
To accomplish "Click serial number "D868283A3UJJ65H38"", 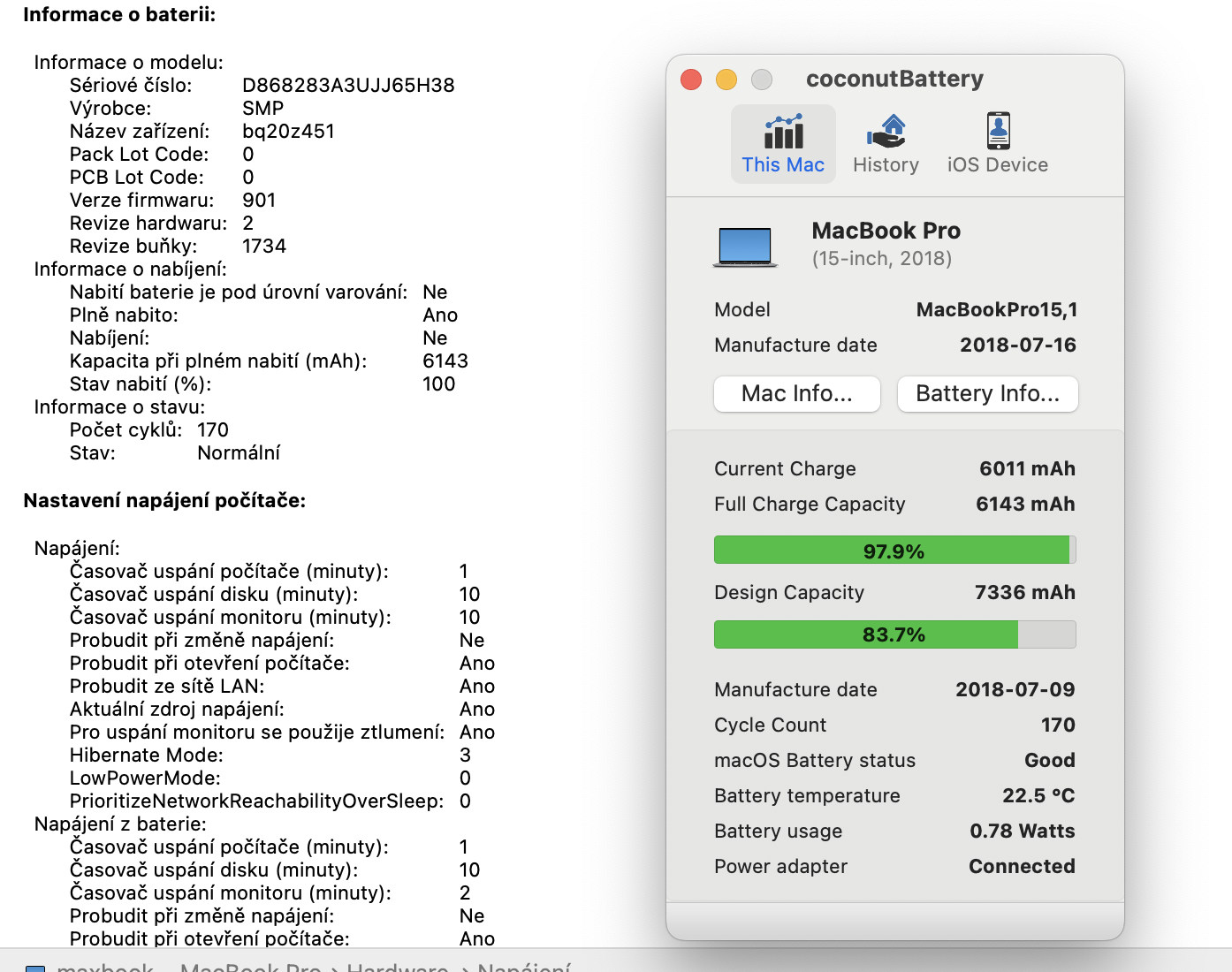I will [x=348, y=85].
